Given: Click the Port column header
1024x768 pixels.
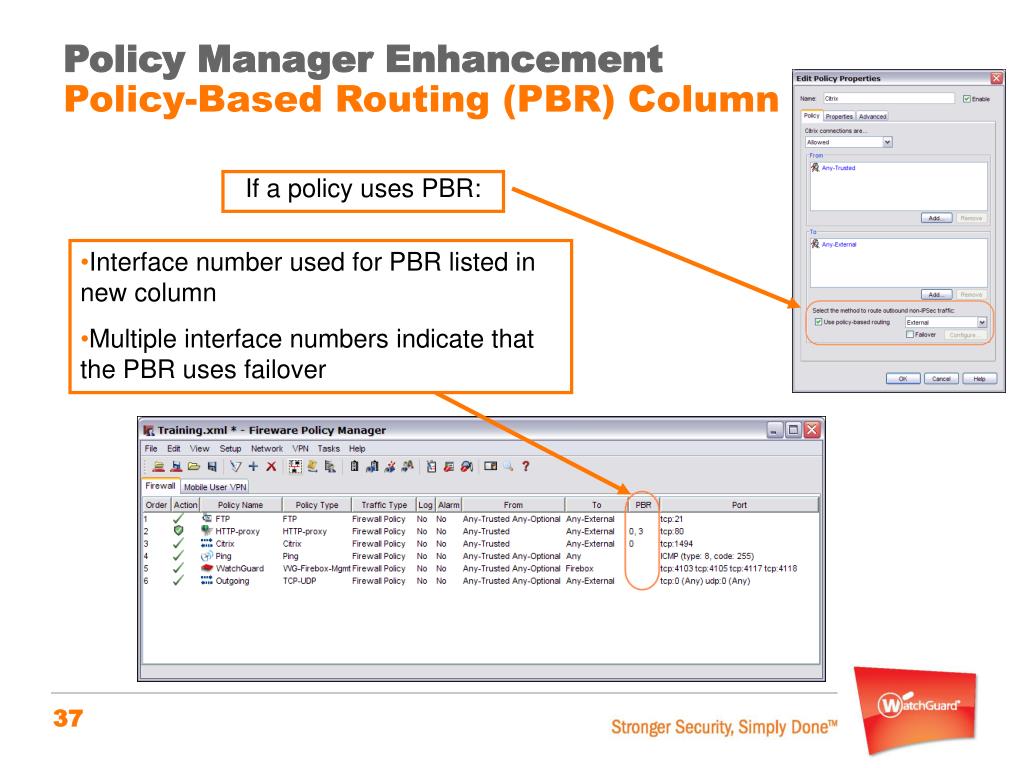Looking at the screenshot, I should pos(739,505).
